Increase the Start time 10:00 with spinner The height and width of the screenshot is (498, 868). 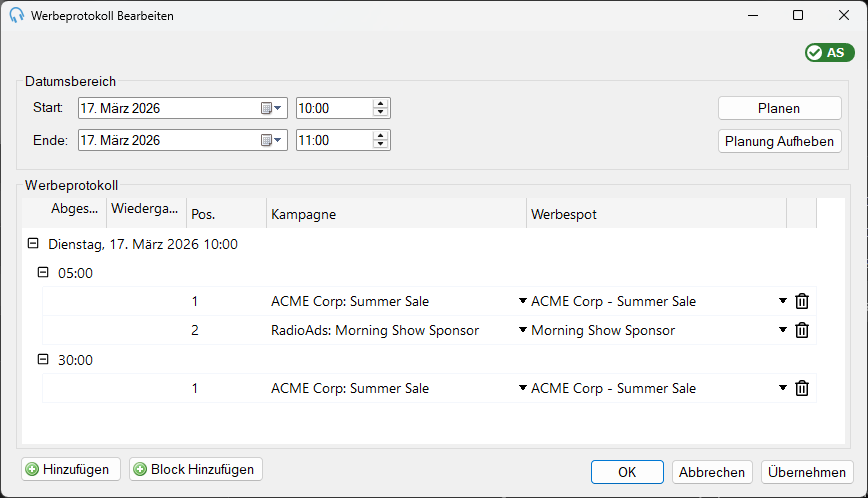380,104
